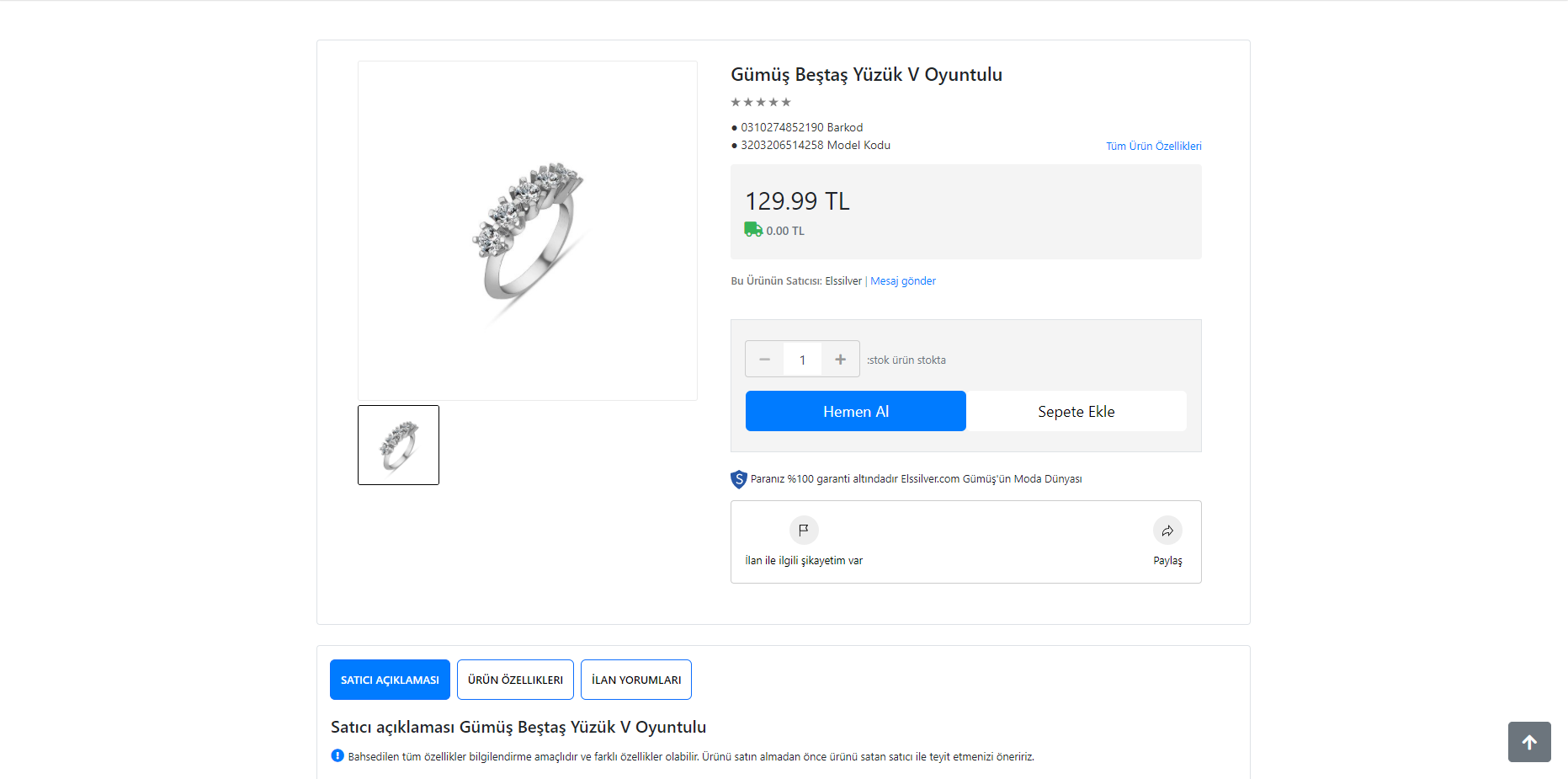Click the five-star rating row

point(761,102)
